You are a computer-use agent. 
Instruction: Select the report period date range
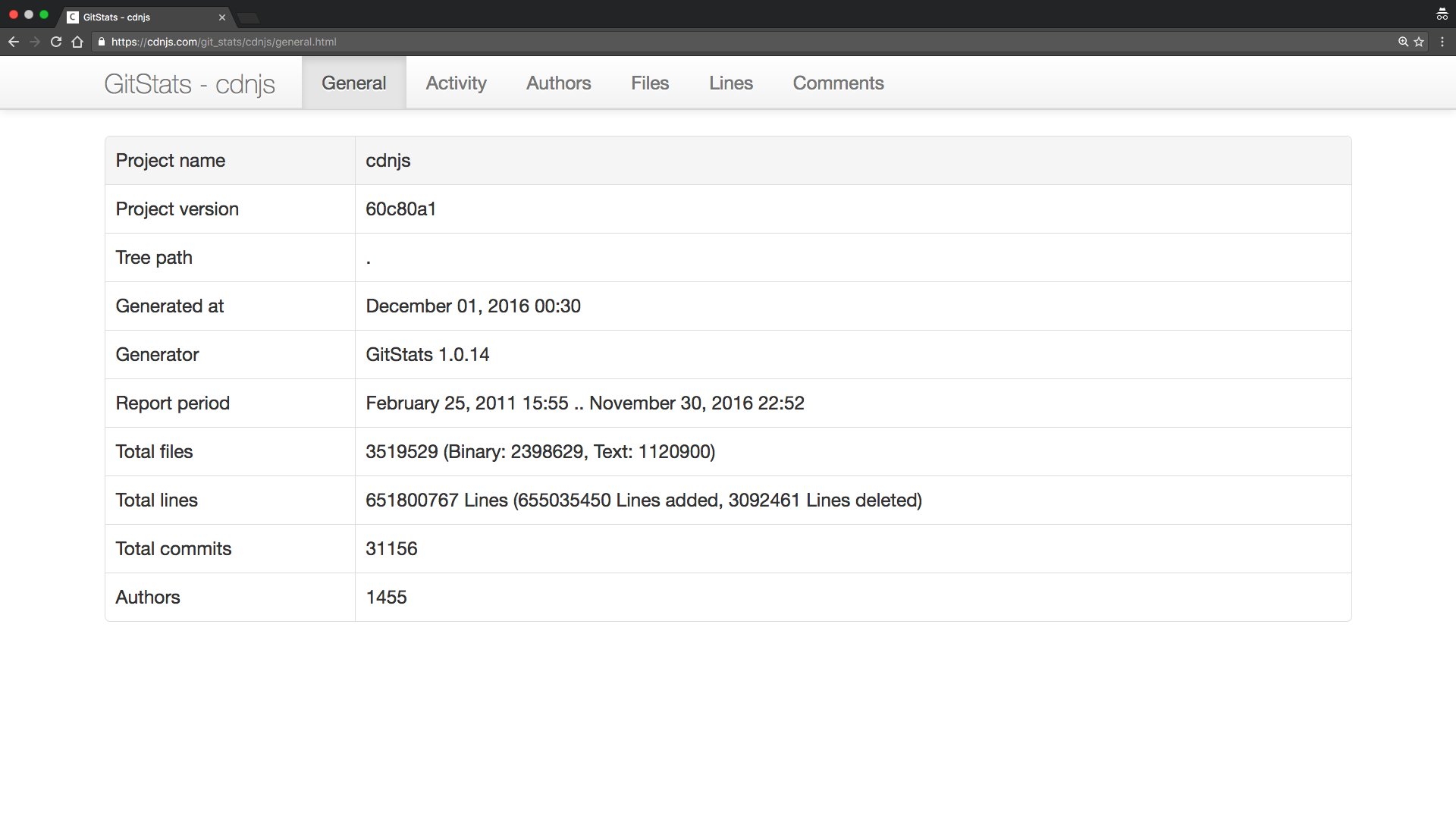click(x=585, y=403)
